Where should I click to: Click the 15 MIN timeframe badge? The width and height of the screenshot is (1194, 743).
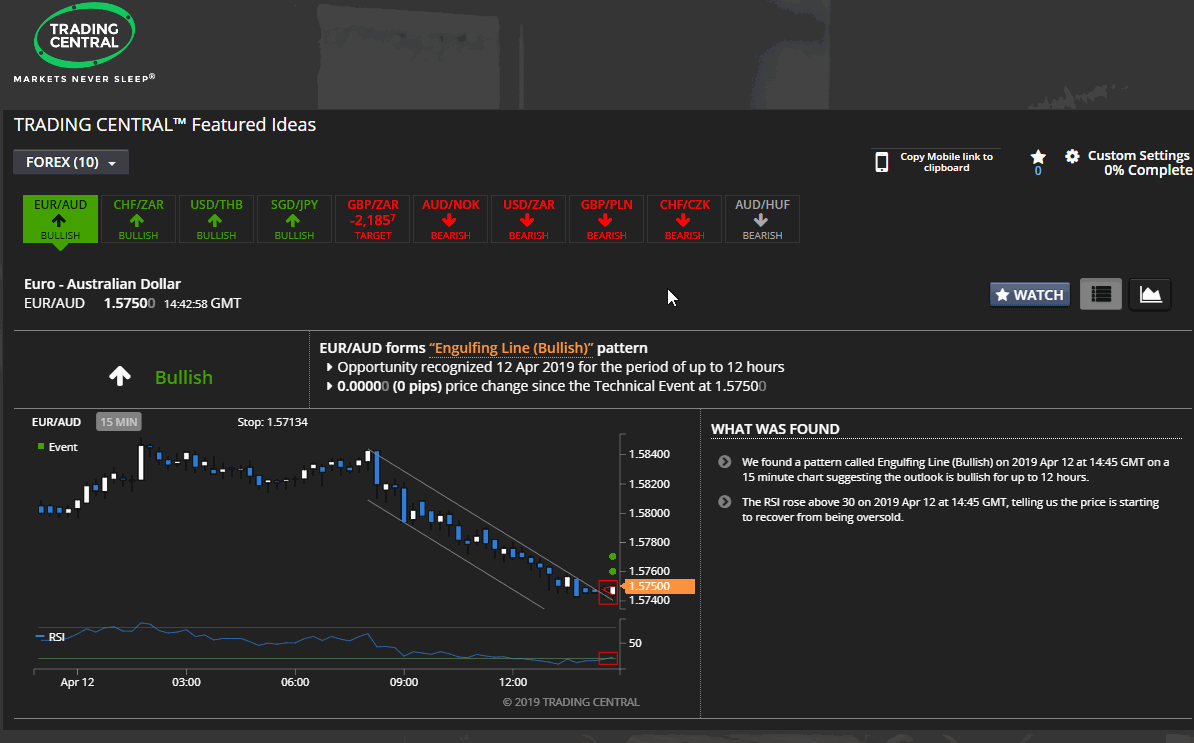click(119, 422)
